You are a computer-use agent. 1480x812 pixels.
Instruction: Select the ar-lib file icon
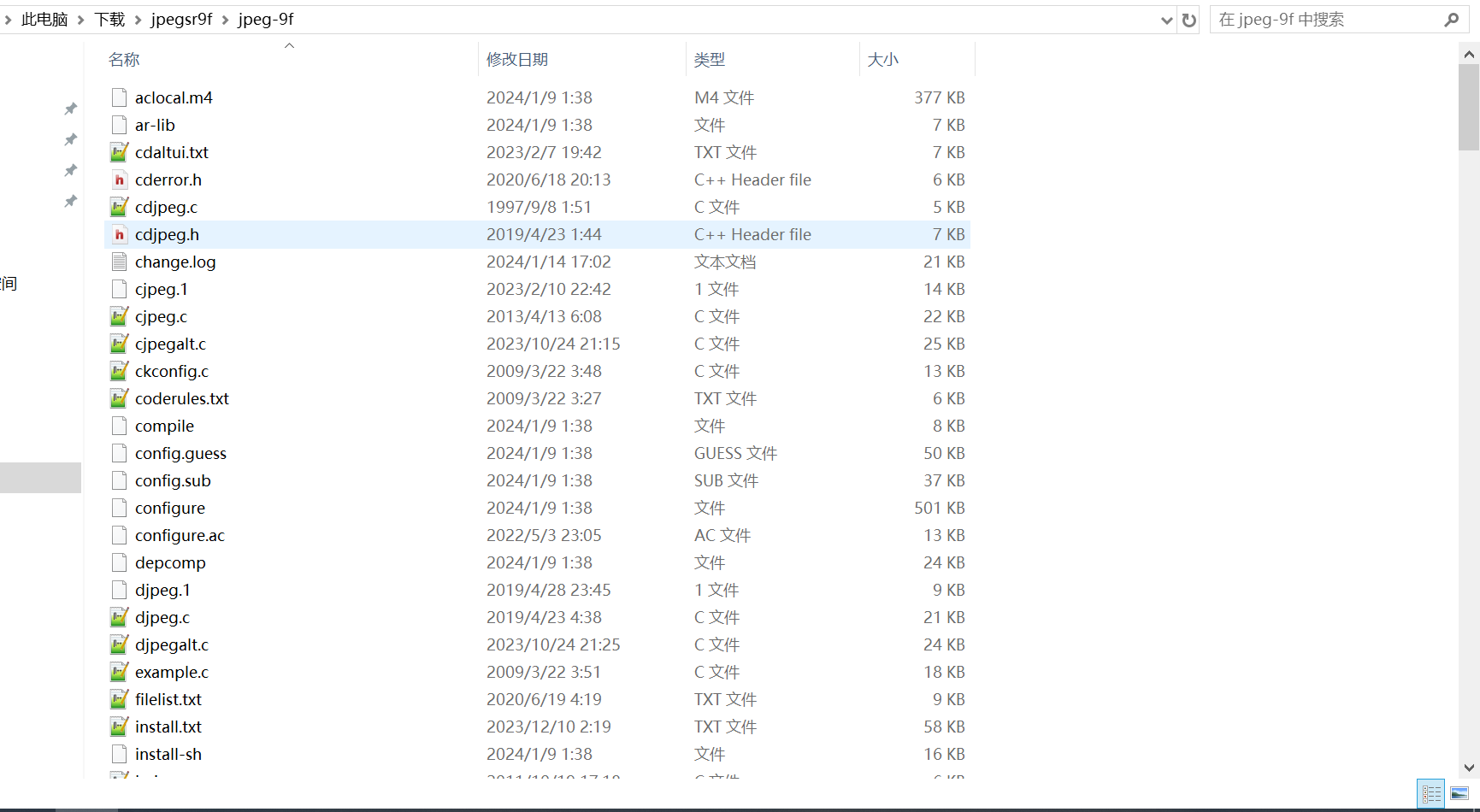tap(120, 125)
